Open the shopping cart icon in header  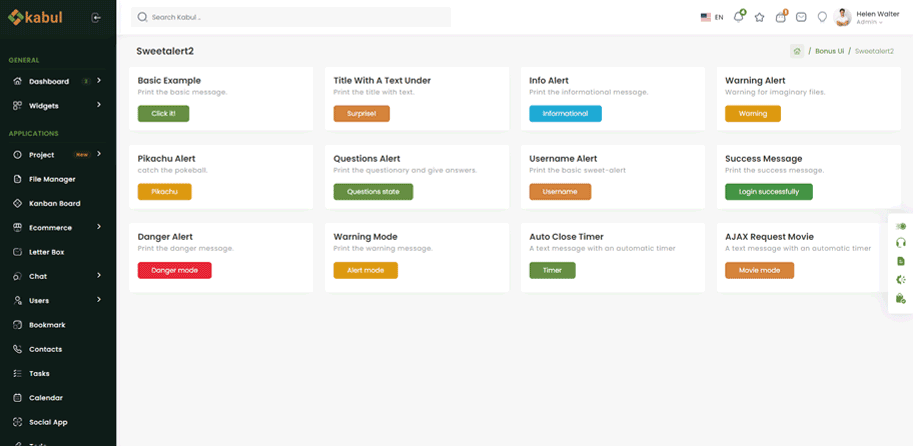point(781,17)
